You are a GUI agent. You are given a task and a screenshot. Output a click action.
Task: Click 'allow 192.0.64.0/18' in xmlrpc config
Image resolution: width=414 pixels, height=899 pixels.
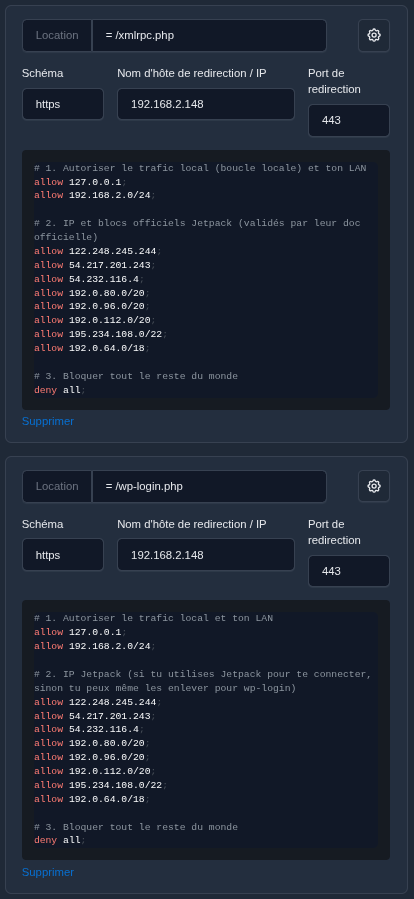tap(92, 349)
